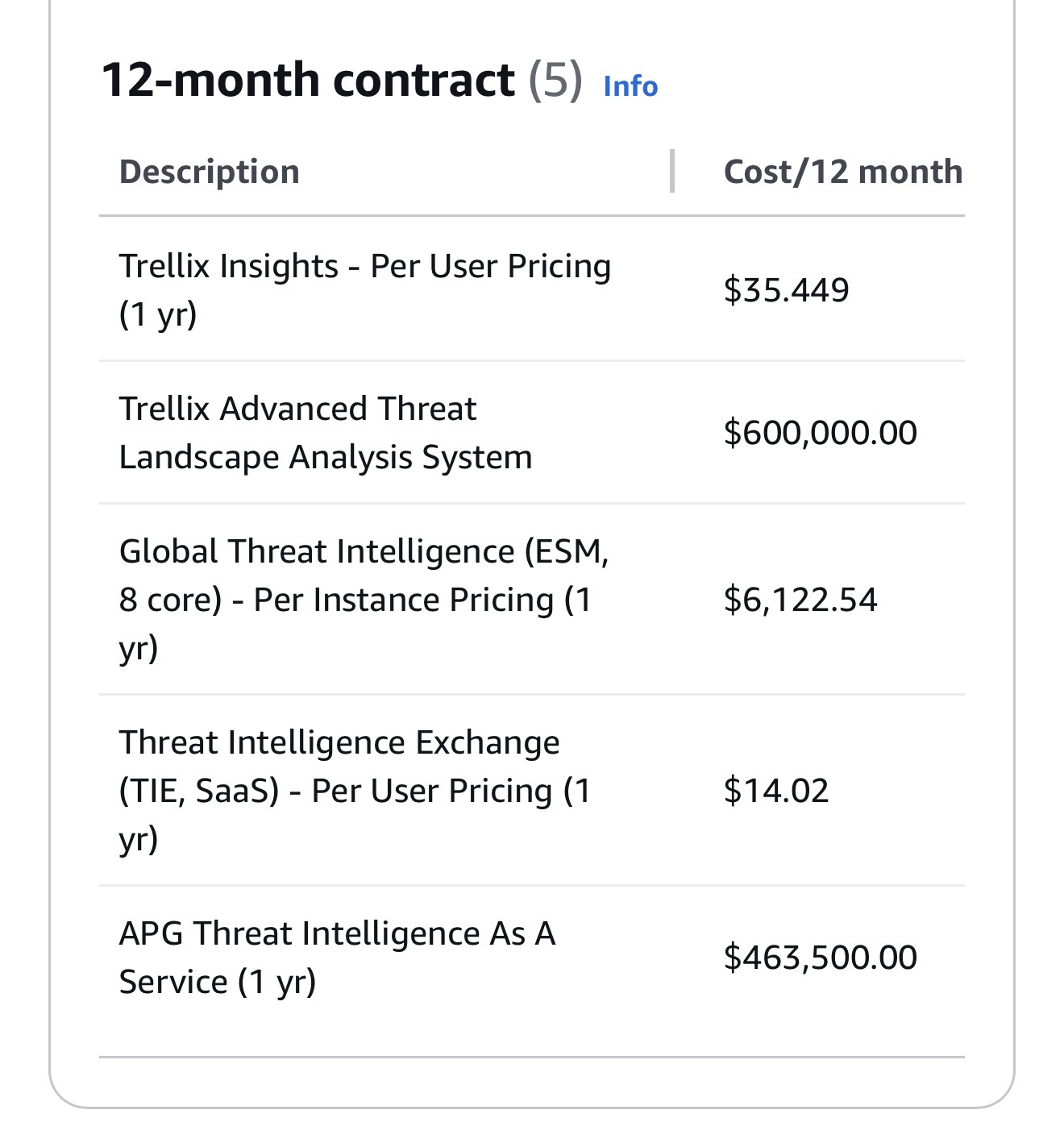Select the Global Threat Intelligence ESM row
This screenshot has width=1064, height=1122.
click(532, 599)
